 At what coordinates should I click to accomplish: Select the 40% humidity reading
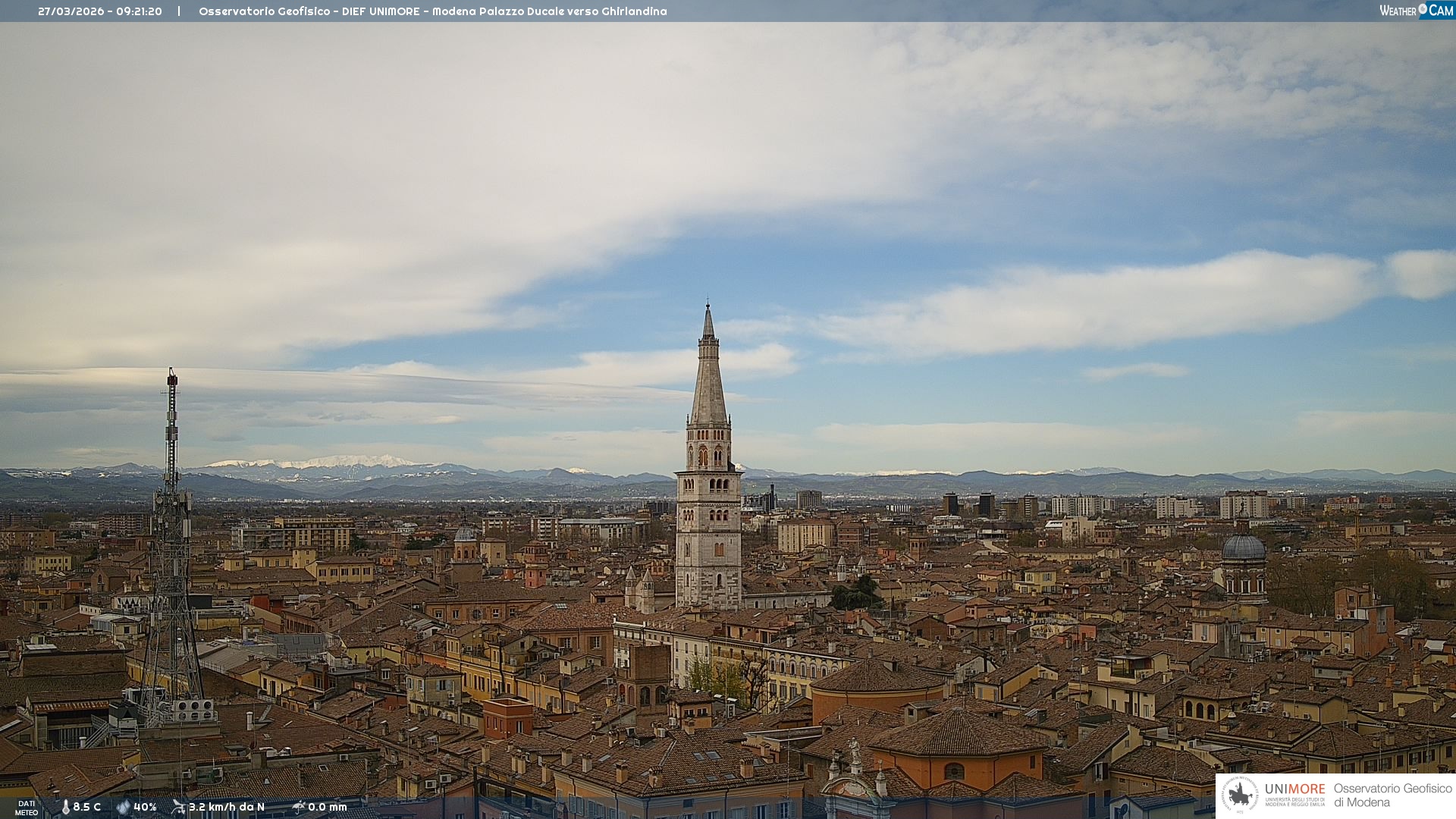click(145, 807)
